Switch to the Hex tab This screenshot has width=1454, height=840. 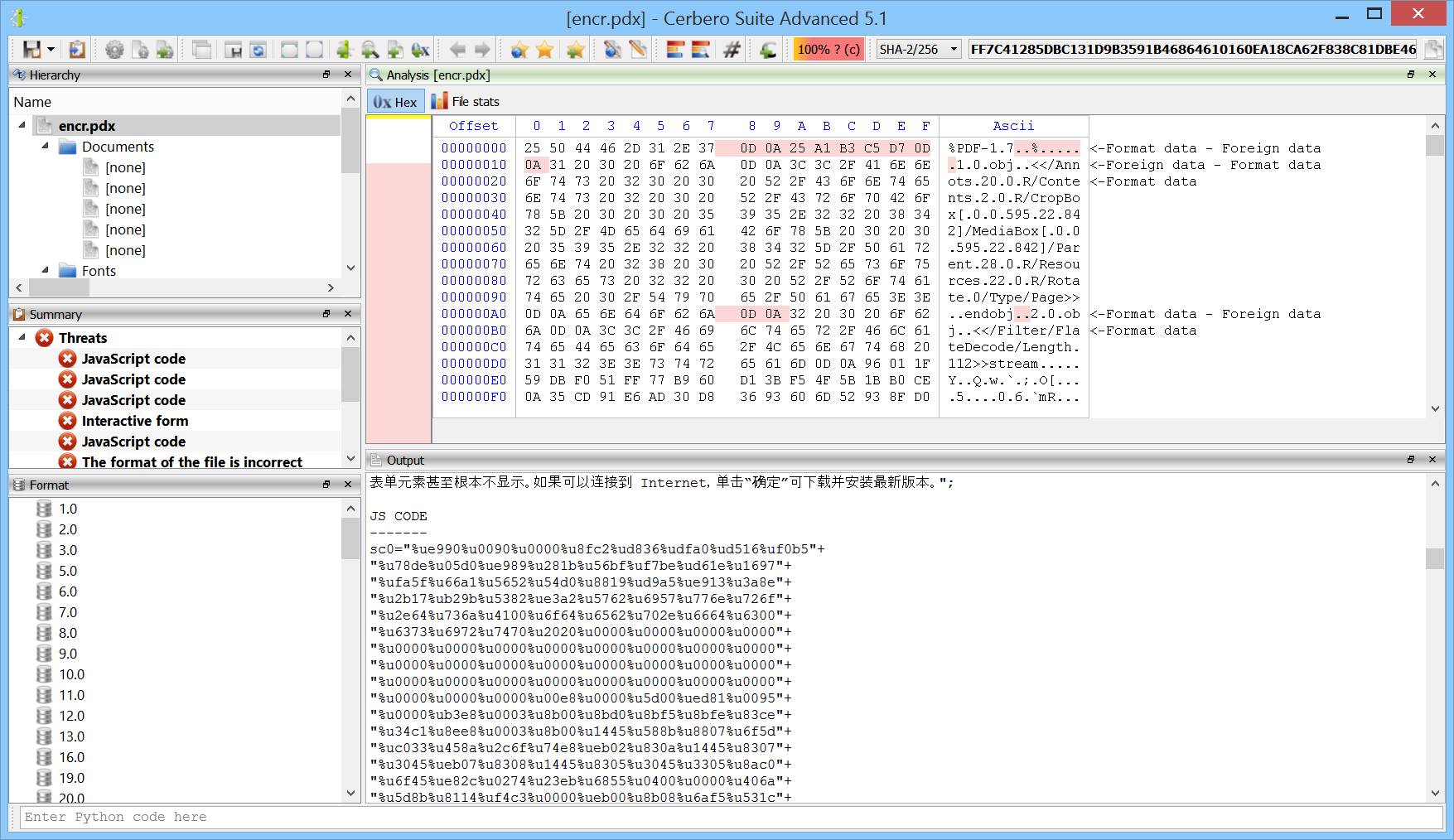click(395, 102)
